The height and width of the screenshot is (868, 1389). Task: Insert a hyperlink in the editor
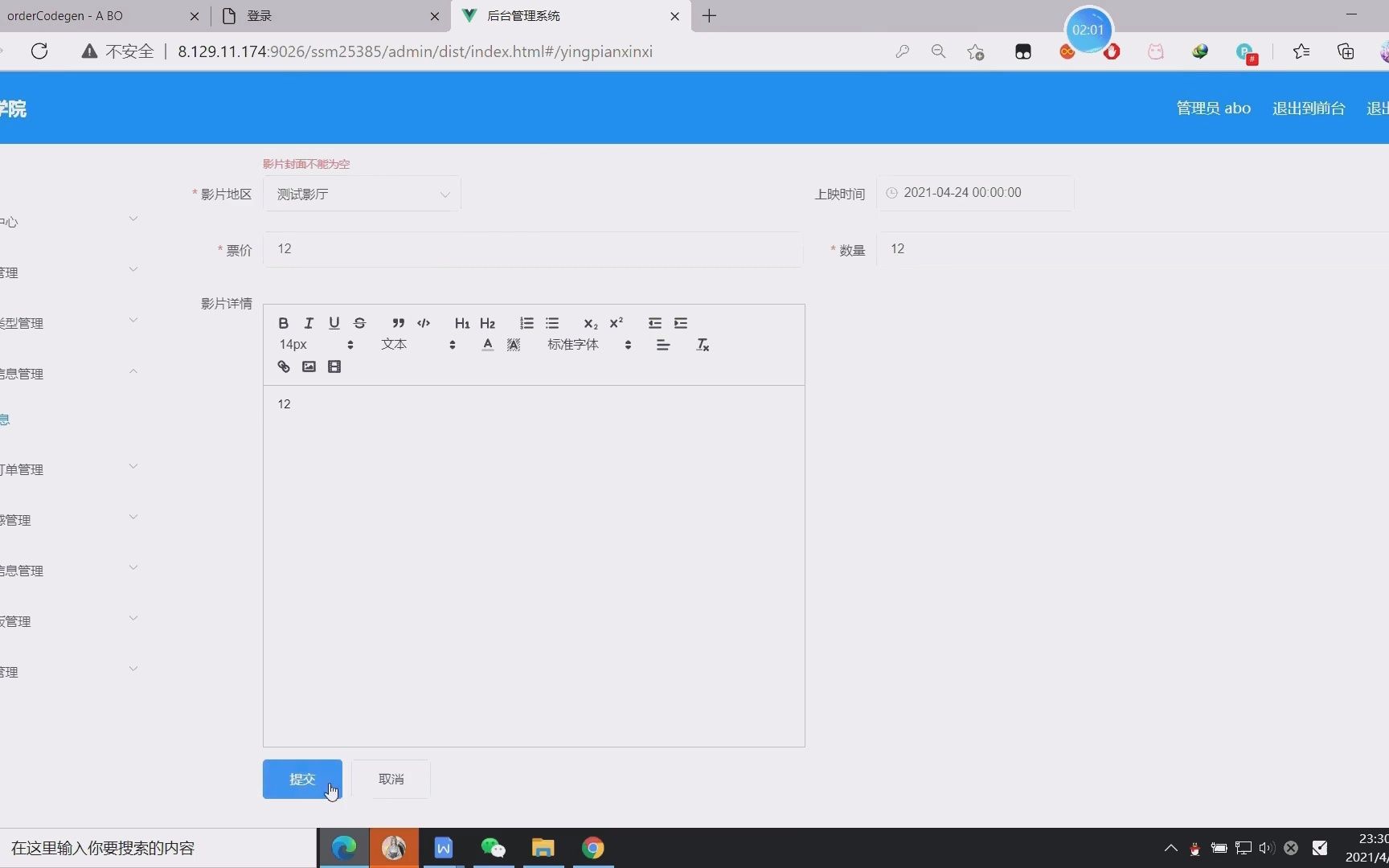[284, 366]
